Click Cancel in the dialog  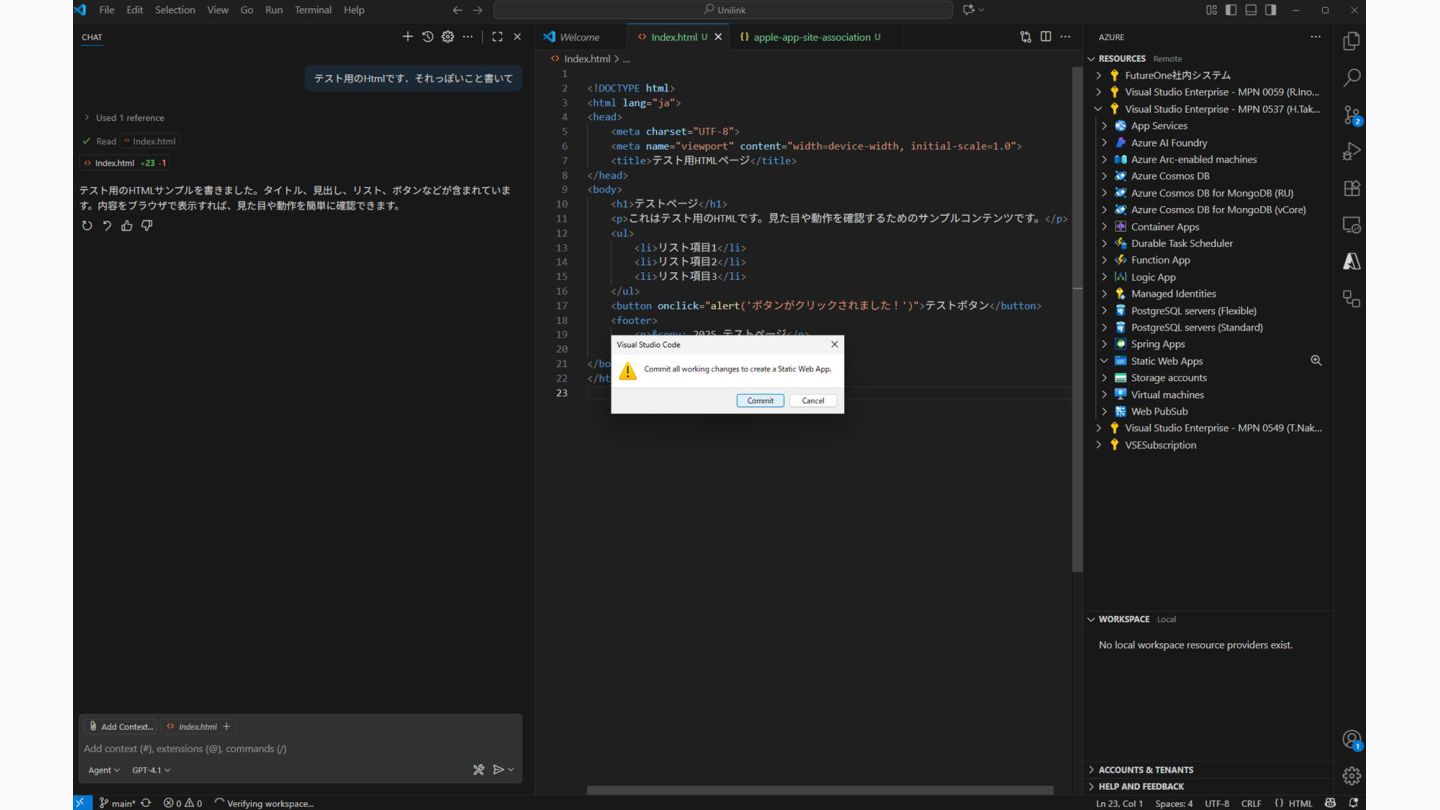813,400
